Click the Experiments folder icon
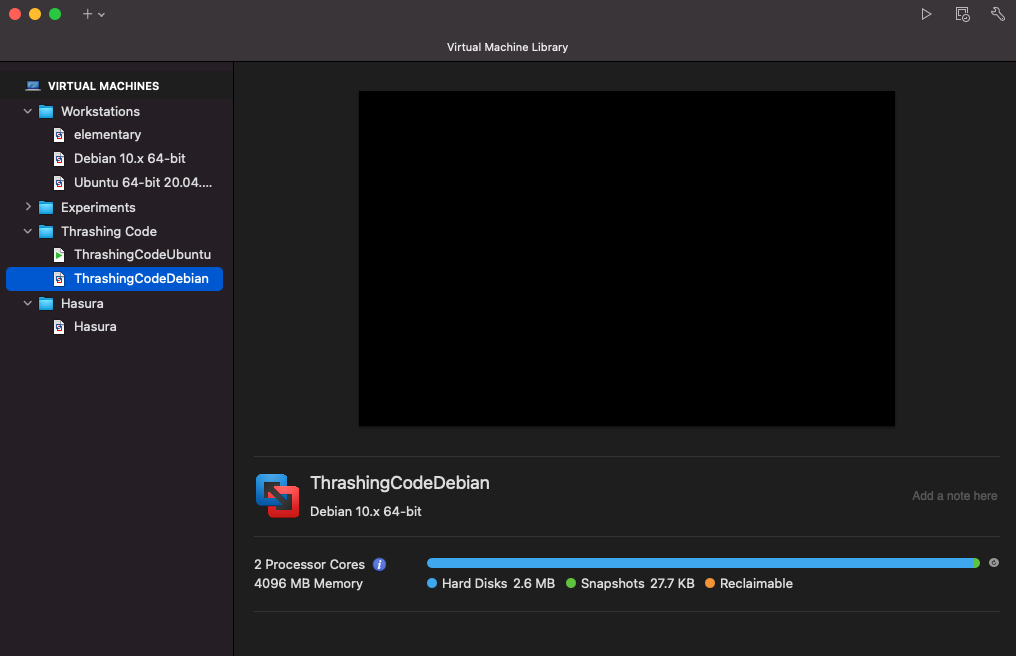 [x=46, y=207]
